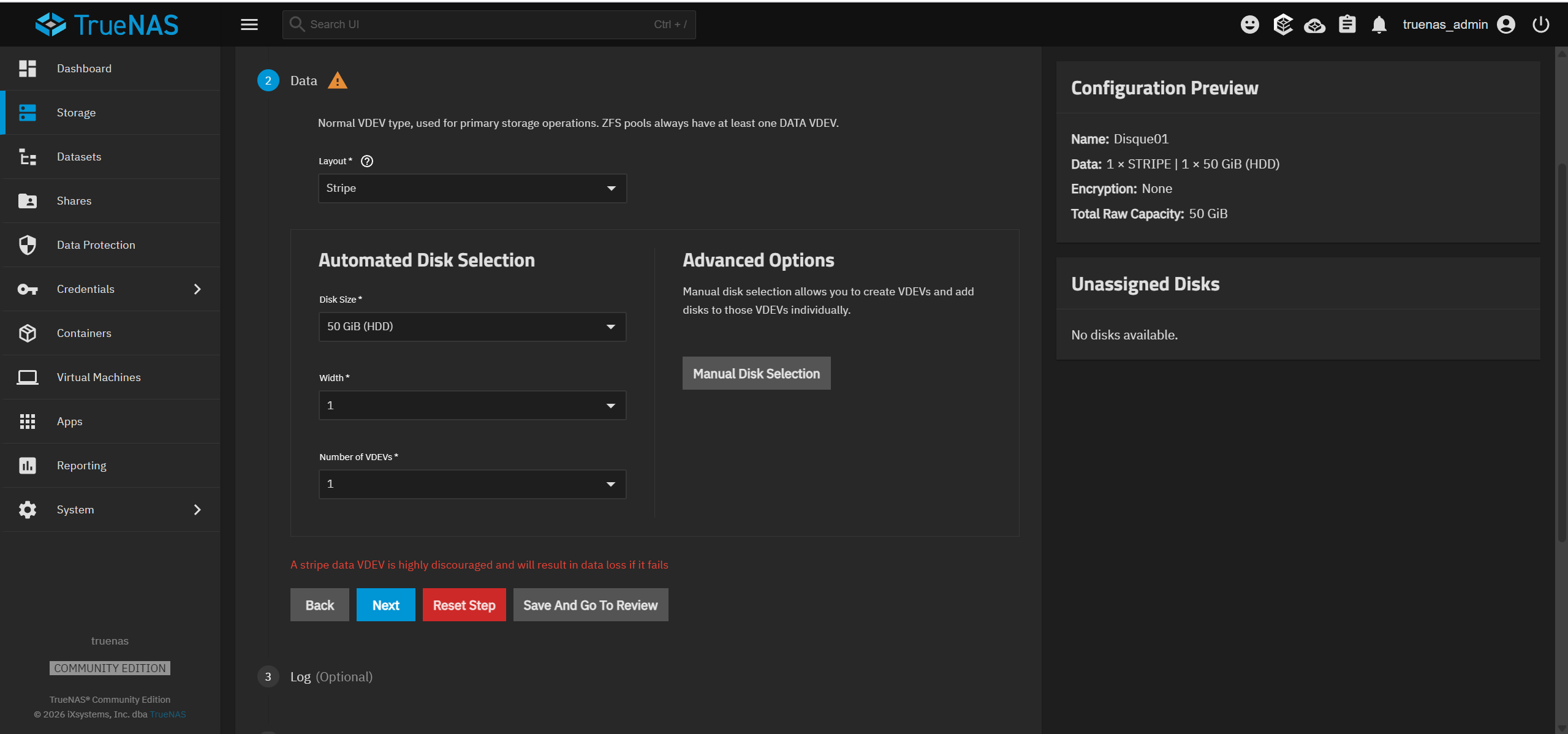The image size is (1568, 734).
Task: Click the search magnifier icon
Action: [x=297, y=24]
